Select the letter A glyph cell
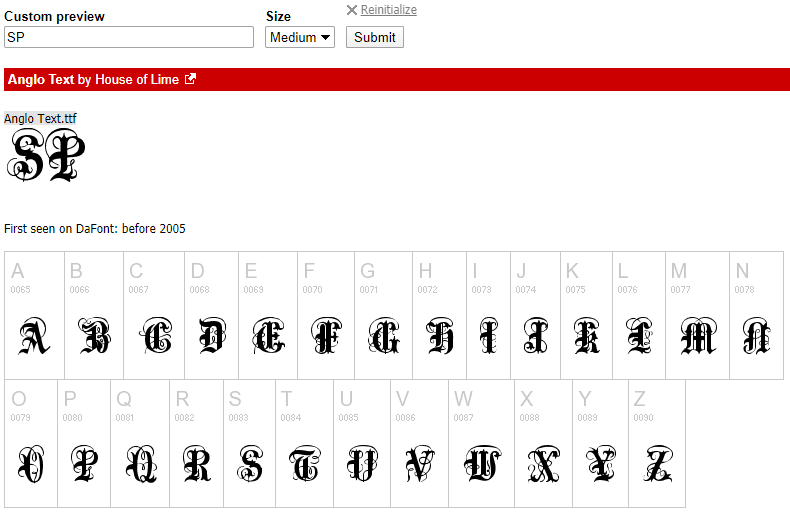Viewport: 790px width, 515px height. coord(34,315)
